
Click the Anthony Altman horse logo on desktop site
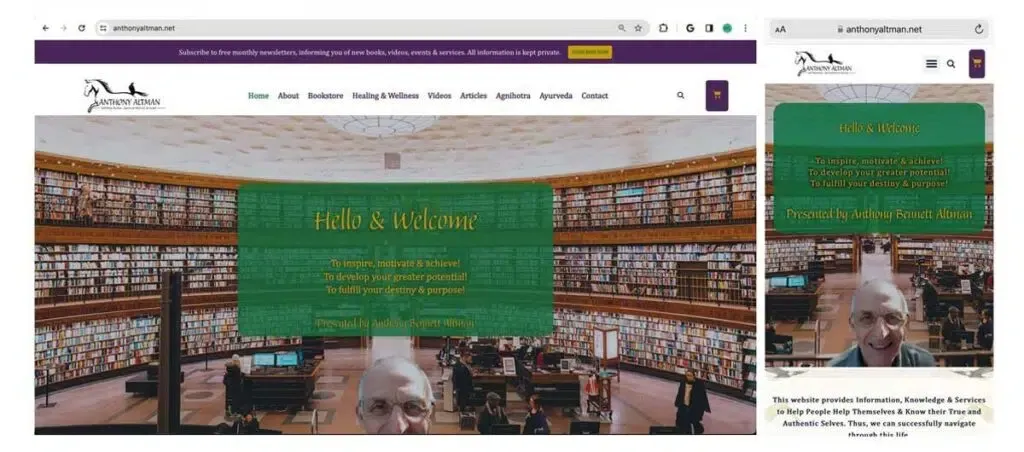124,95
